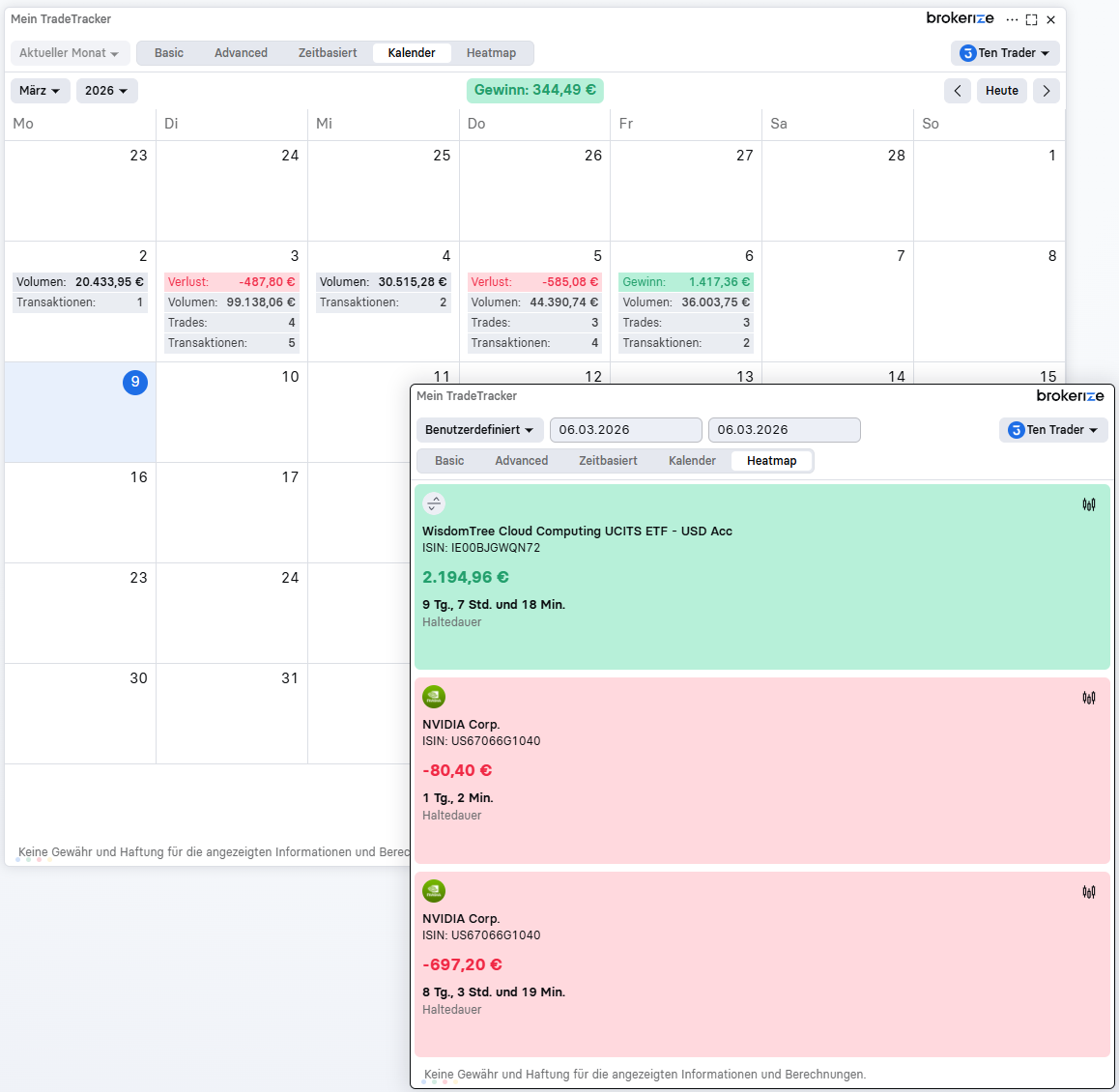Open the 2026 year dropdown
1119x1092 pixels.
[x=106, y=91]
